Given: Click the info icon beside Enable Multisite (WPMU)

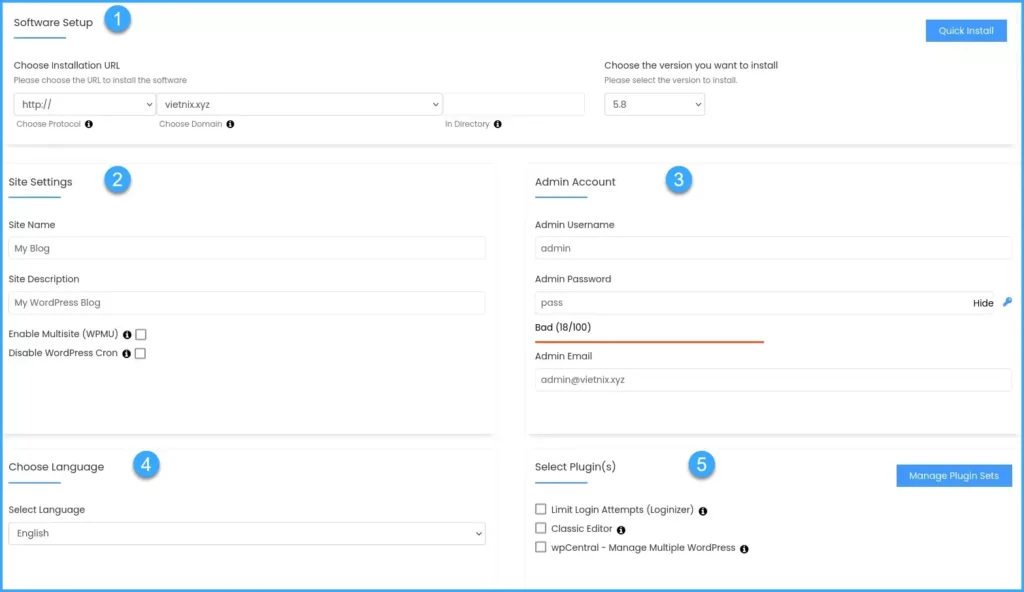Looking at the screenshot, I should coord(126,334).
